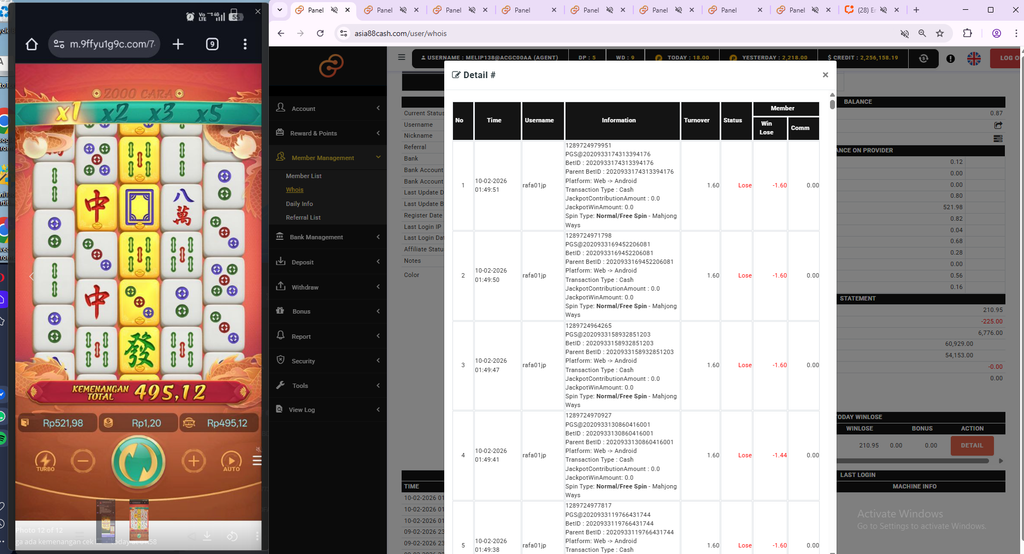The width and height of the screenshot is (1024, 554).
Task: Expand the Withdraw sidebar menu
Action: (328, 287)
